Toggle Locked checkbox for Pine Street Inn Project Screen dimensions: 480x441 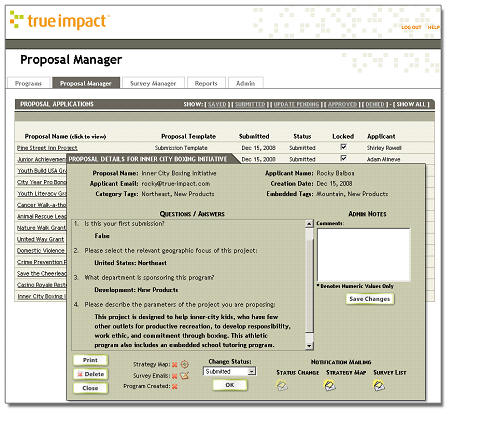pyautogui.click(x=343, y=147)
